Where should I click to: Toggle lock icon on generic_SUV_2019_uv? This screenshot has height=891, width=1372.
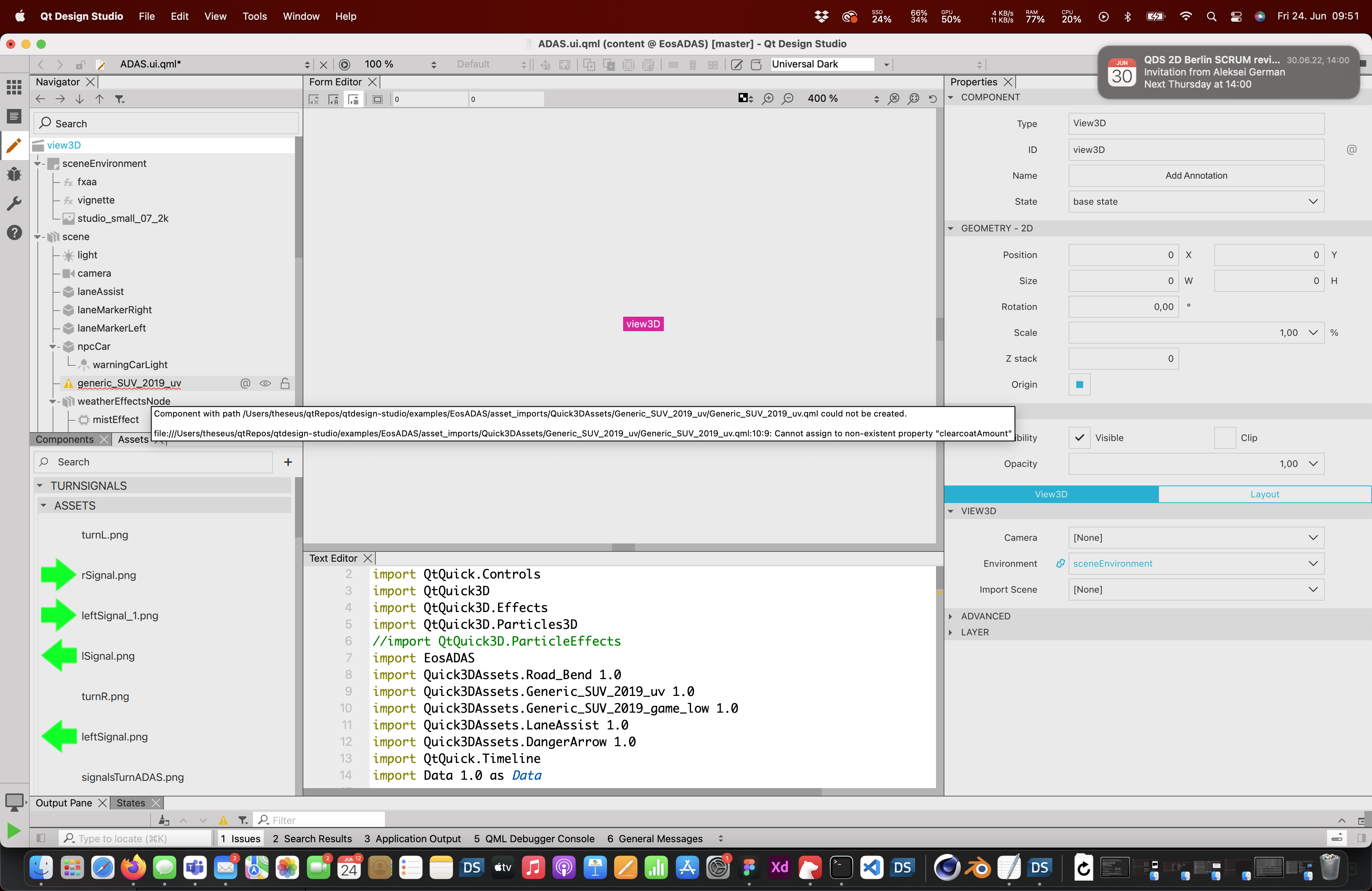[285, 383]
